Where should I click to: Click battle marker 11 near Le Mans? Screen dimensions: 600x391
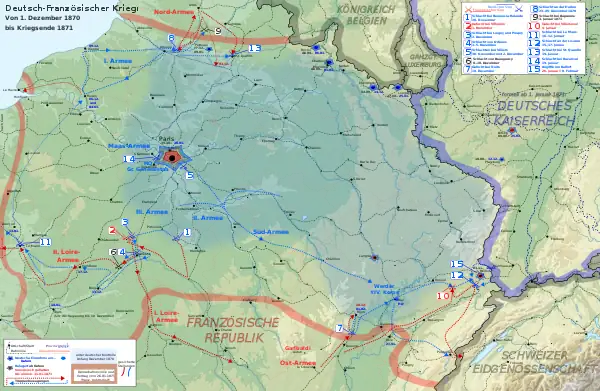(x=45, y=242)
